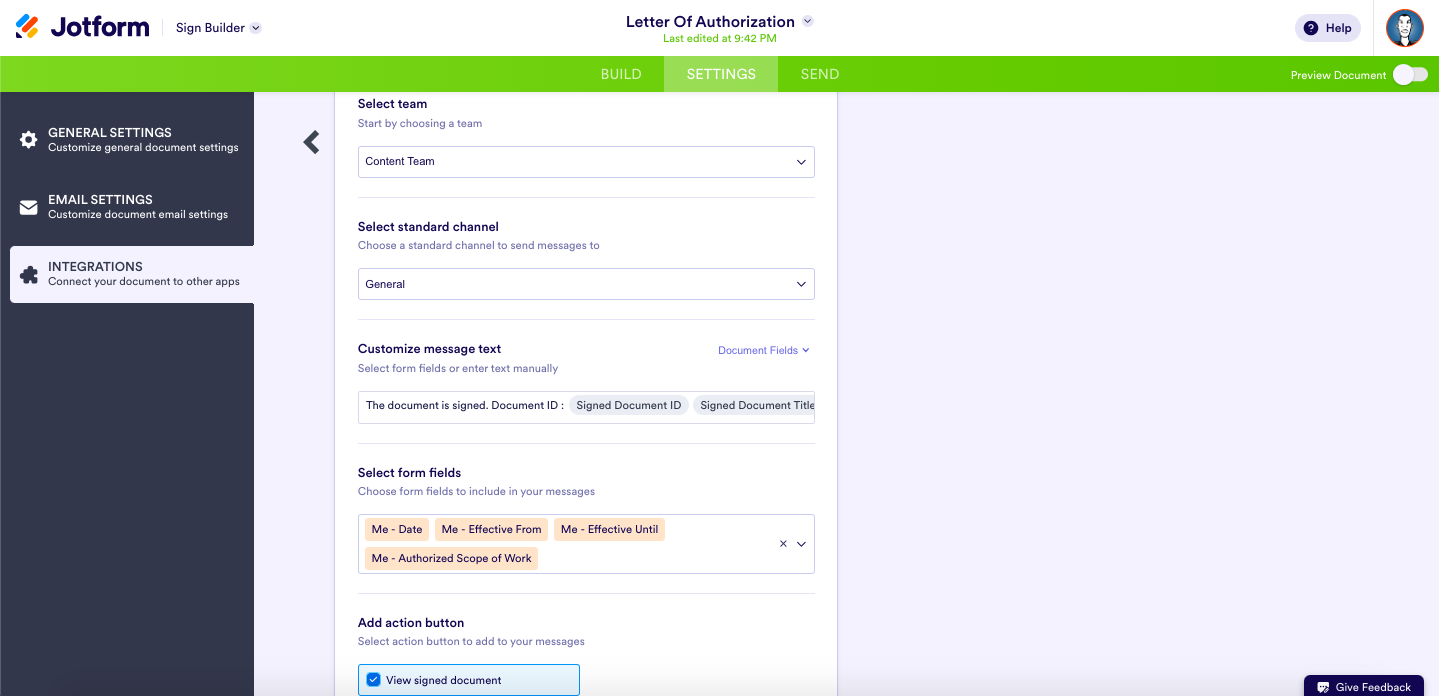Switch to the SEND tab

point(820,74)
